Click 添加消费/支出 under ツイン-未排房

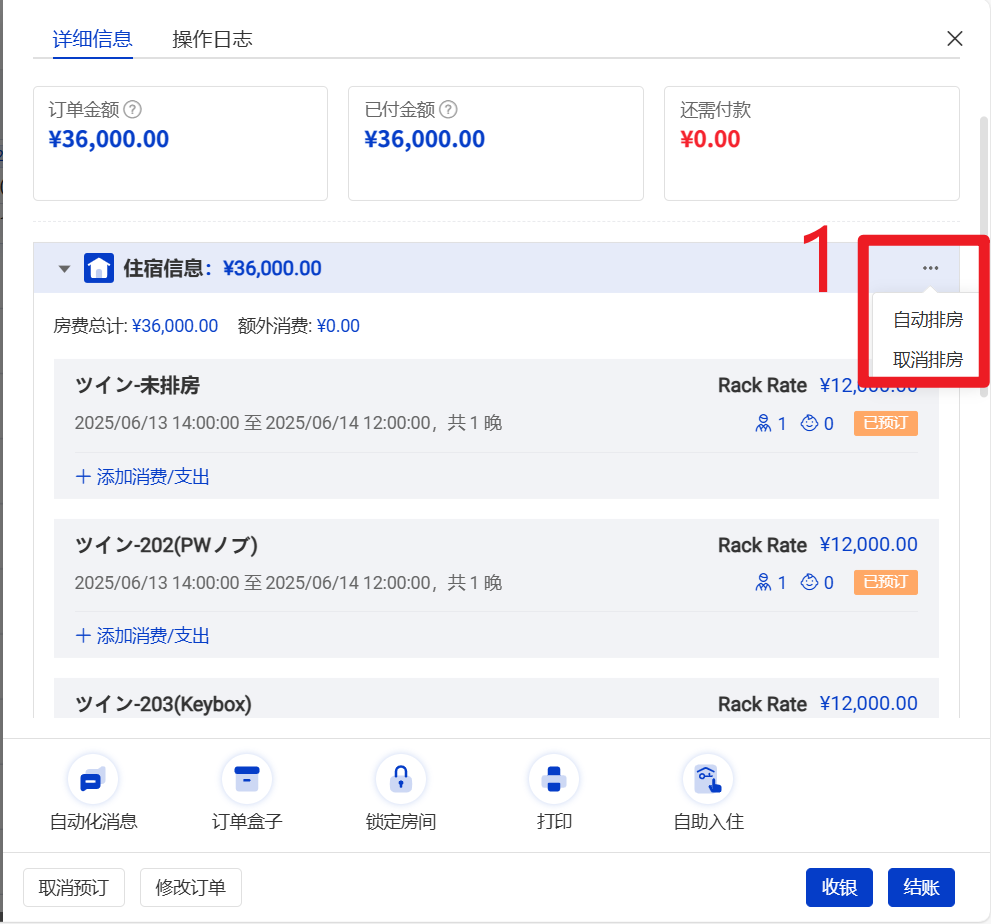tap(143, 477)
